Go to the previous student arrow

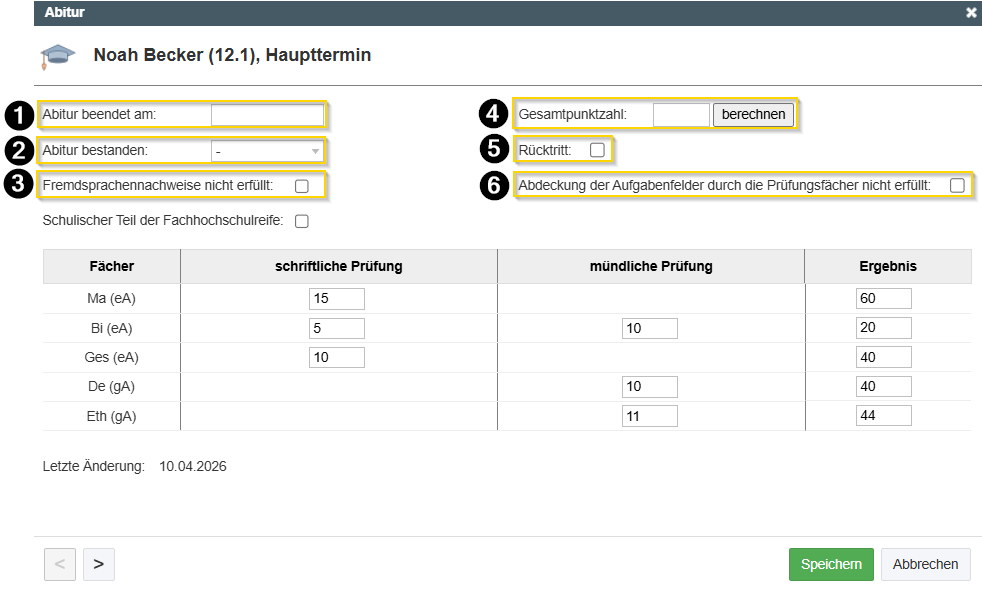59,564
